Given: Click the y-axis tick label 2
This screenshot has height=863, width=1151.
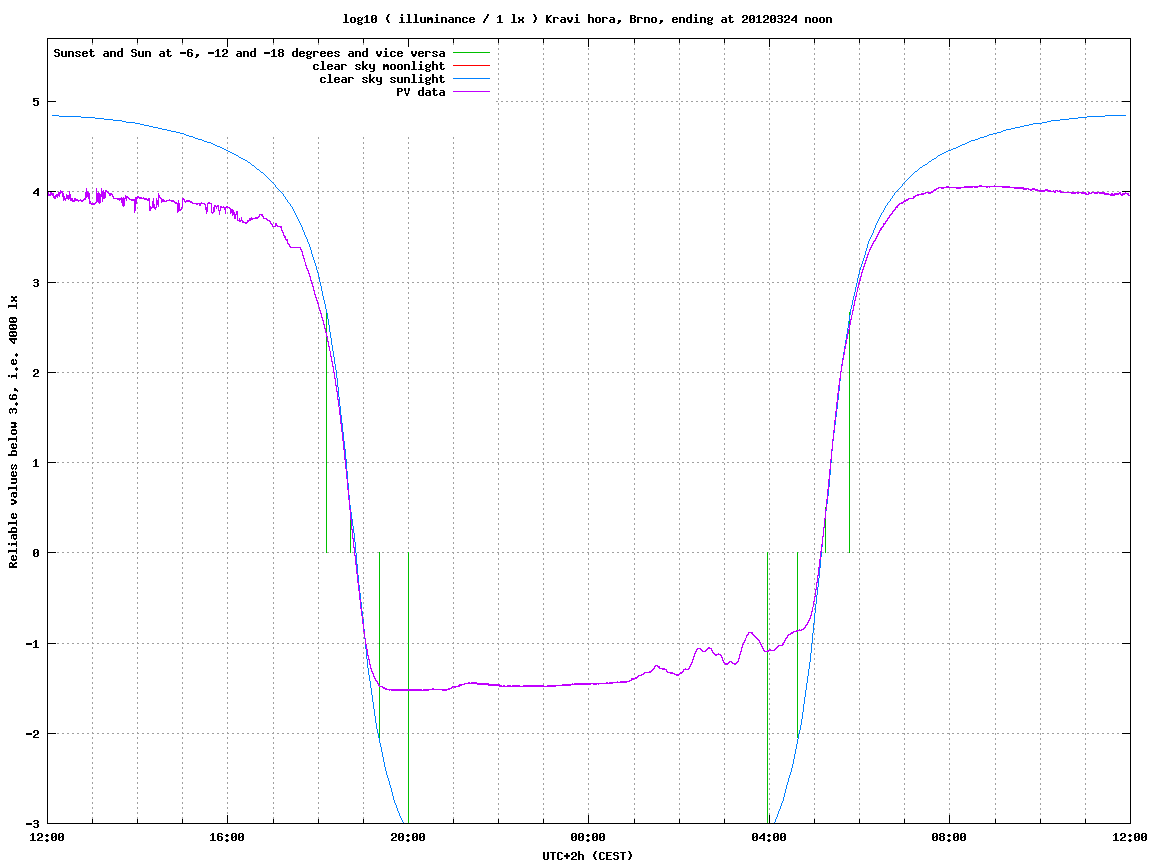Looking at the screenshot, I should (36, 373).
